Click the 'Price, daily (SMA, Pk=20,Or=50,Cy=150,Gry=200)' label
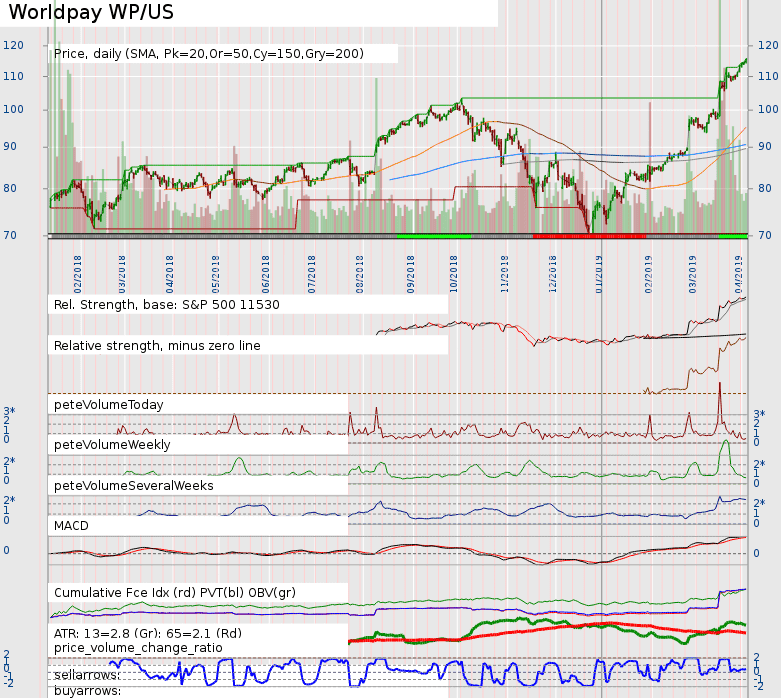 (209, 54)
